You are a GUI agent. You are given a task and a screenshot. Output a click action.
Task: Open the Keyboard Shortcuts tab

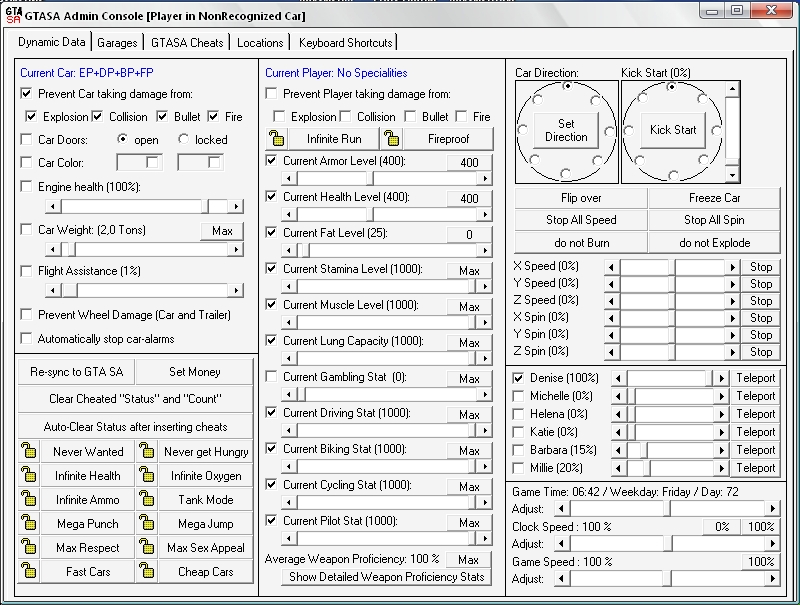[x=345, y=42]
